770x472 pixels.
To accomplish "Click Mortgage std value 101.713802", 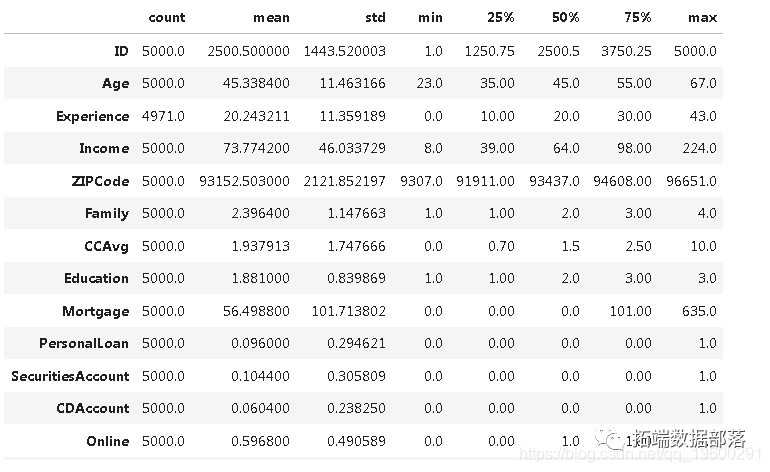I will click(349, 311).
